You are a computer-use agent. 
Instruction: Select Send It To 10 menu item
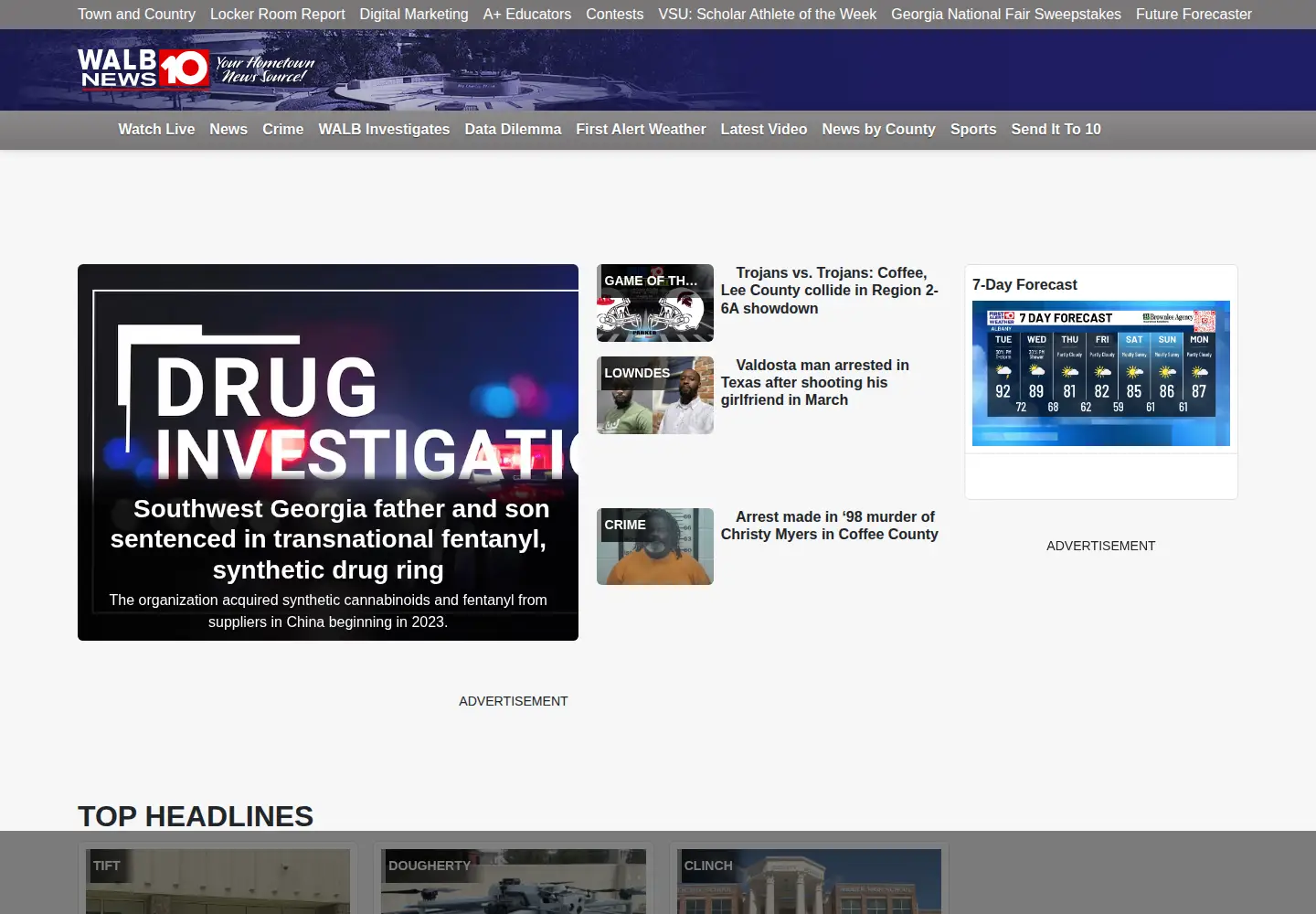point(1056,130)
